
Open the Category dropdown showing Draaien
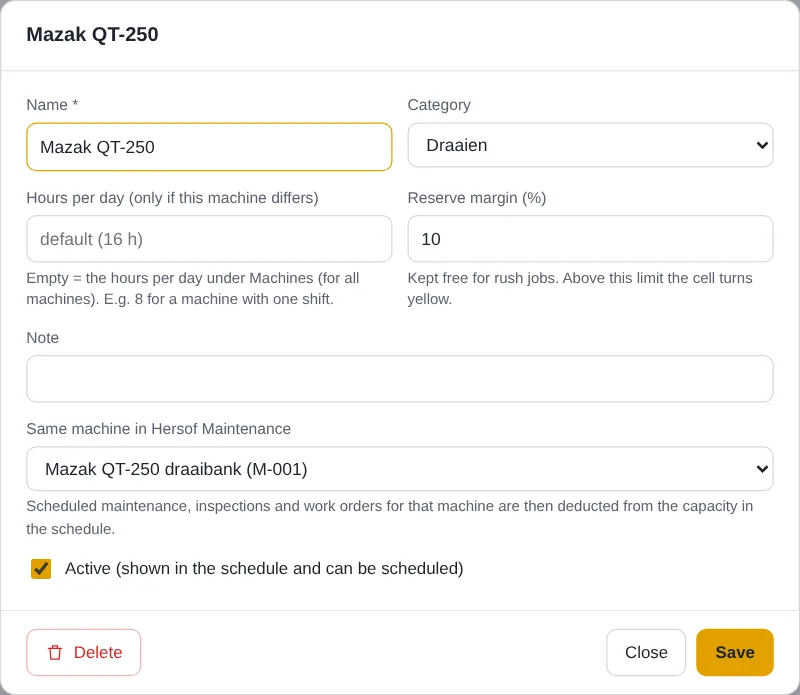click(590, 145)
